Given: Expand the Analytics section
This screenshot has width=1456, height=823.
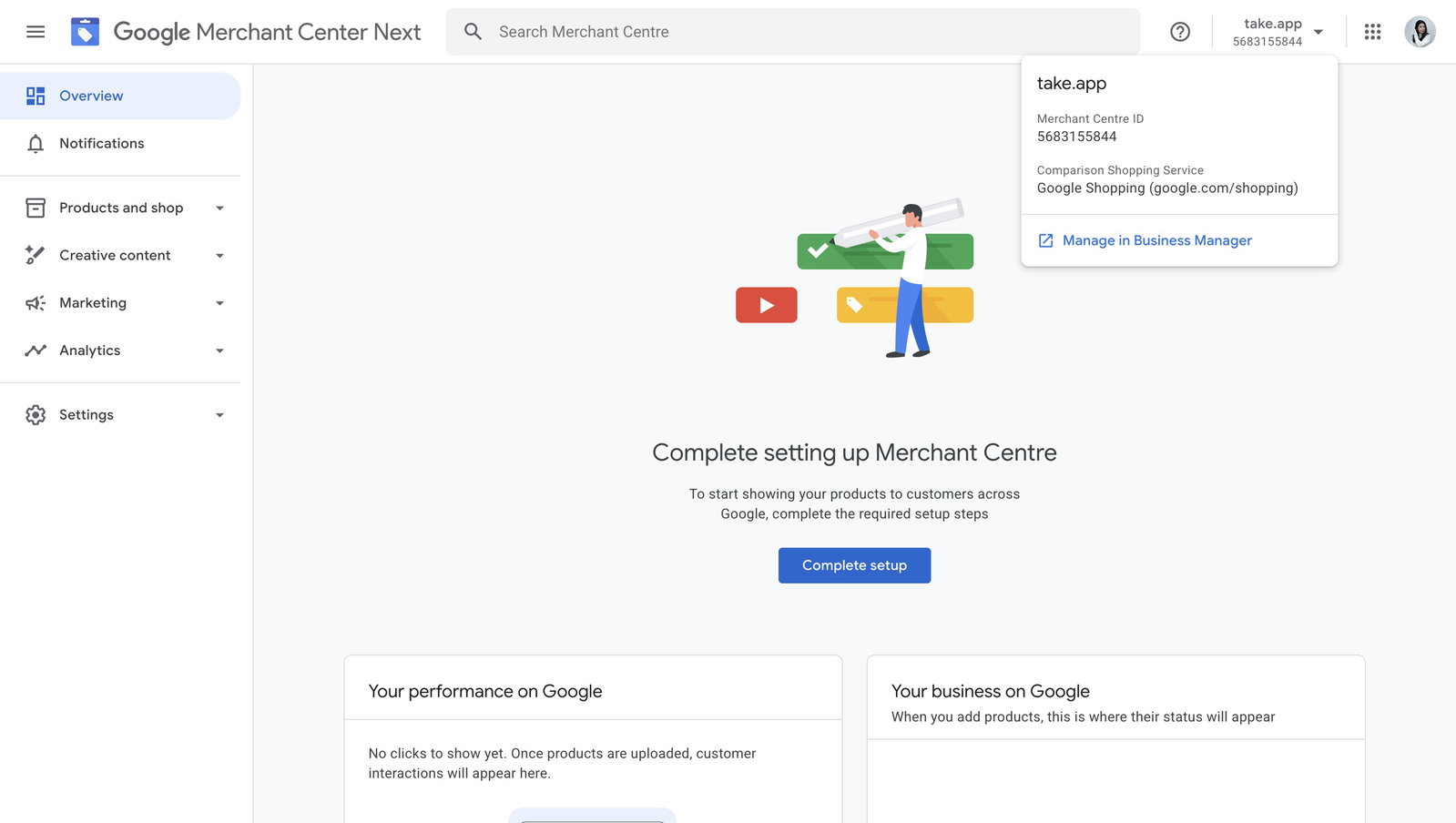Looking at the screenshot, I should [219, 351].
